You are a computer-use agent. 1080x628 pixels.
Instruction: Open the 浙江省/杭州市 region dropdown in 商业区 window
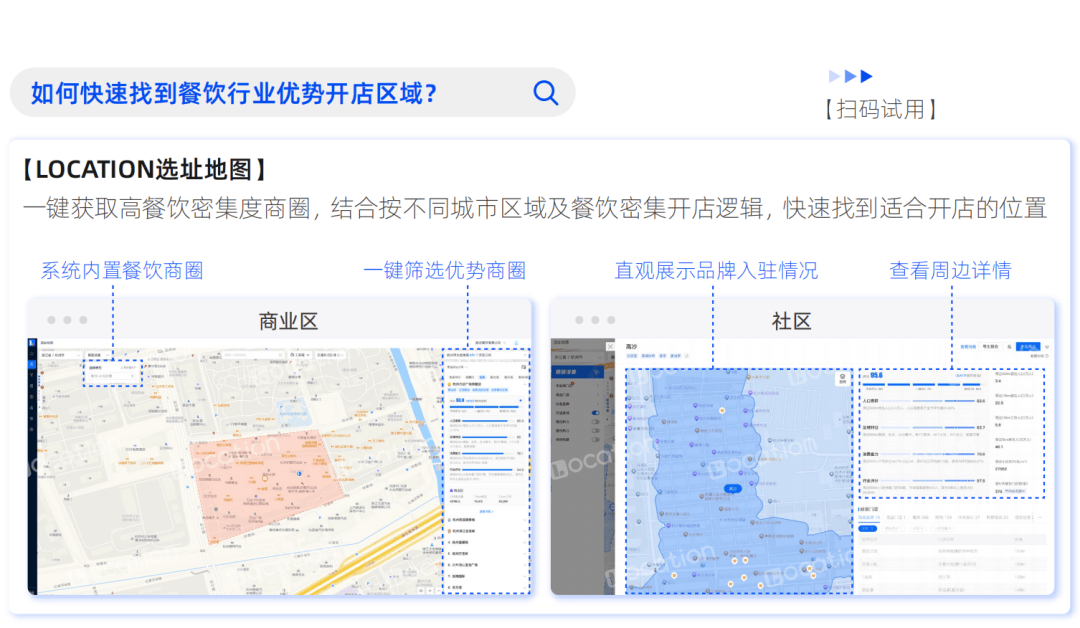61,355
